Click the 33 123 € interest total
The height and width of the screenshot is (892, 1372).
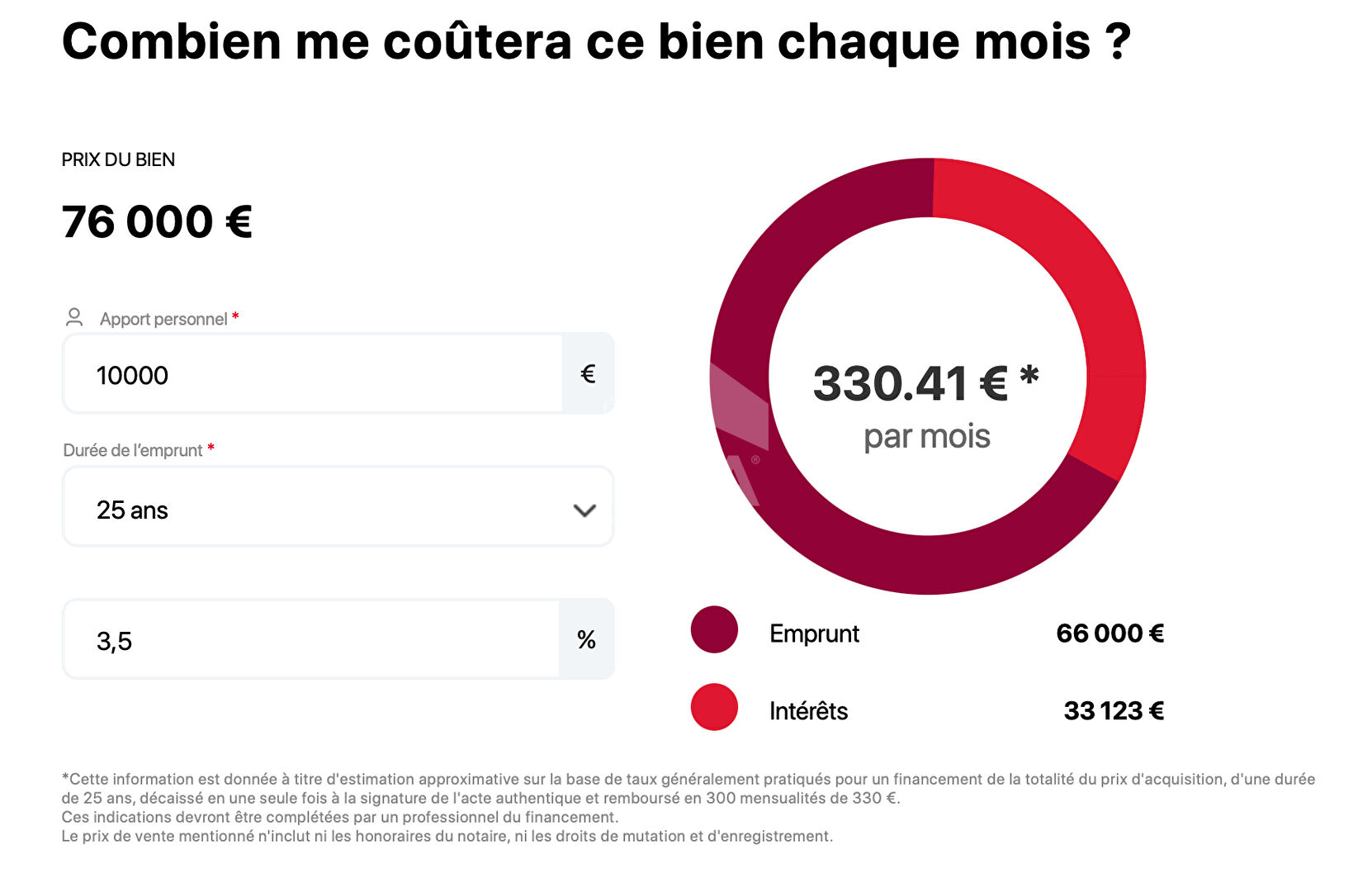point(1113,711)
